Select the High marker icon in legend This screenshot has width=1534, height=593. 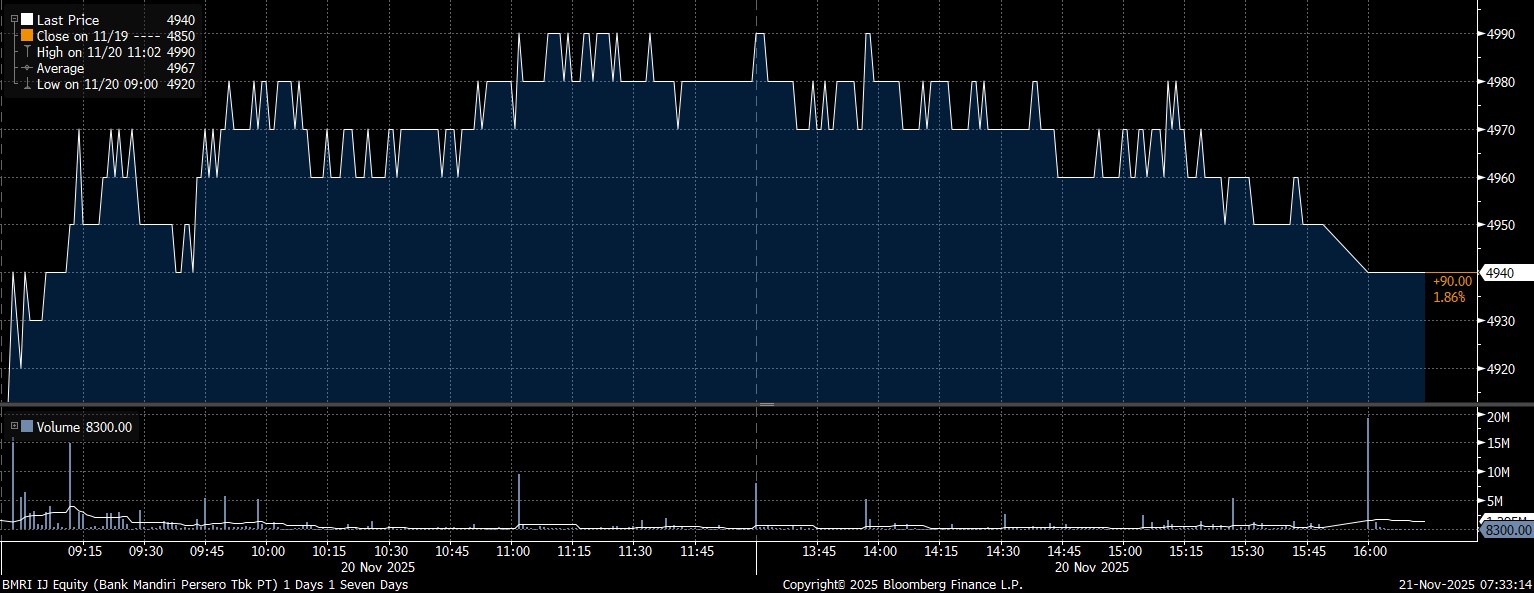pos(27,52)
